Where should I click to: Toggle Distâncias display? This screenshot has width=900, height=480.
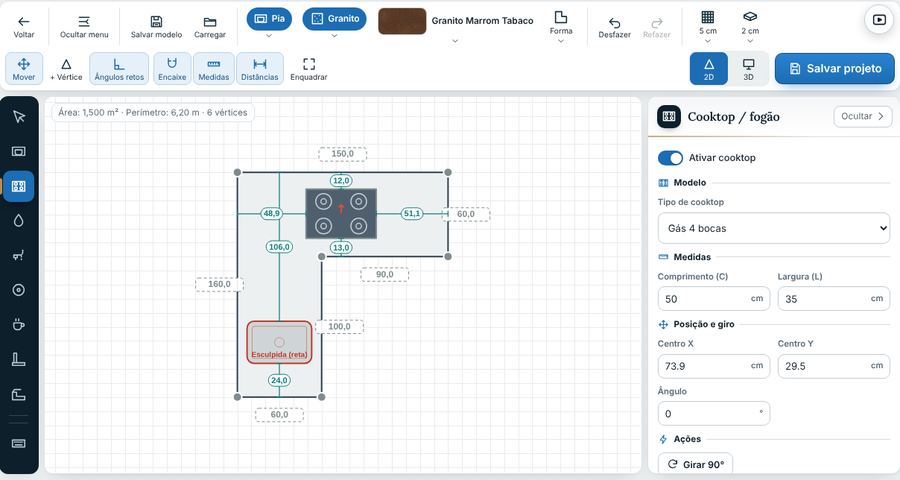coord(259,68)
